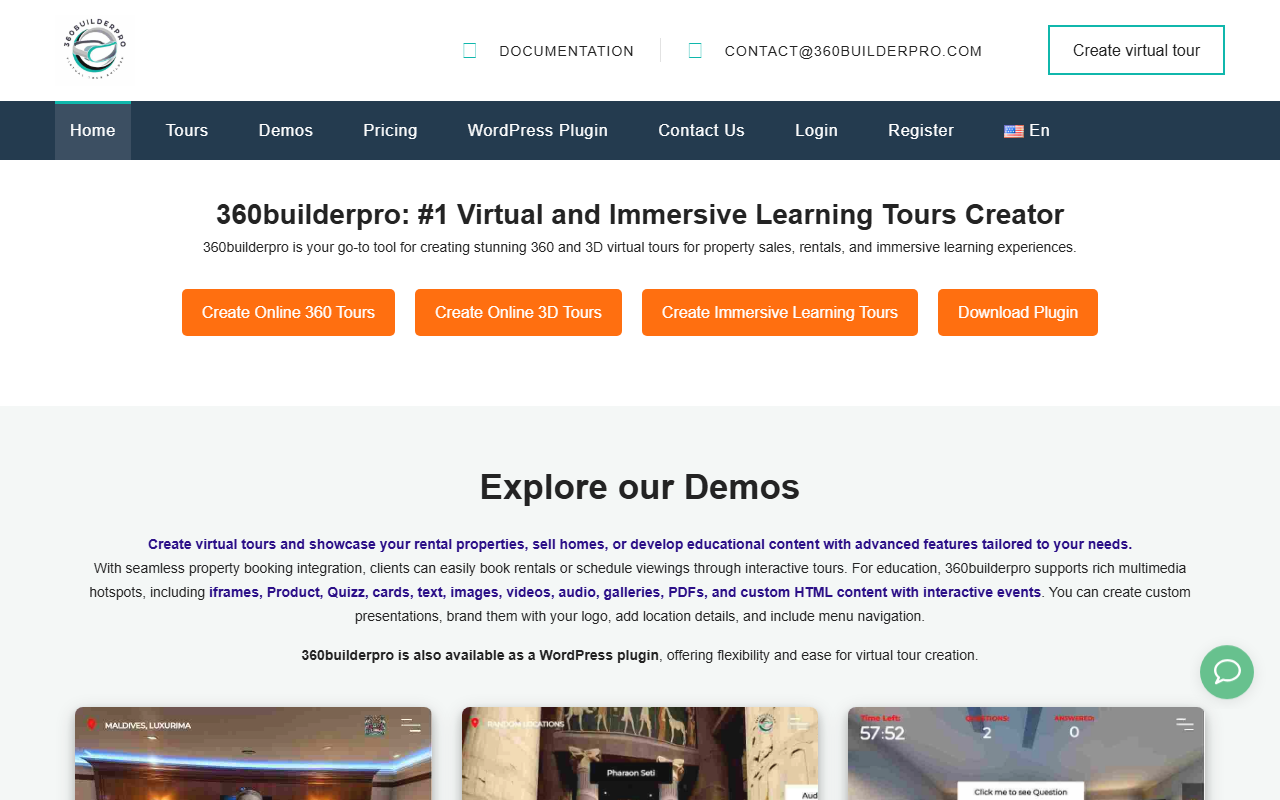Open the Contact Us page

(701, 130)
